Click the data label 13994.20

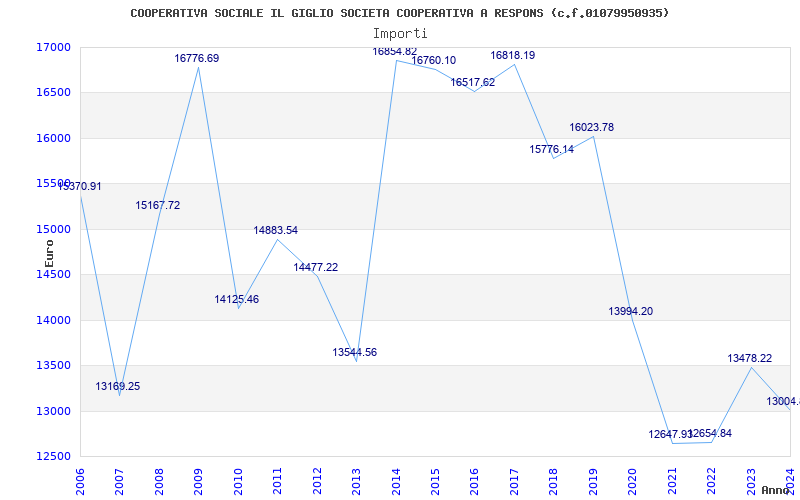[x=631, y=311]
